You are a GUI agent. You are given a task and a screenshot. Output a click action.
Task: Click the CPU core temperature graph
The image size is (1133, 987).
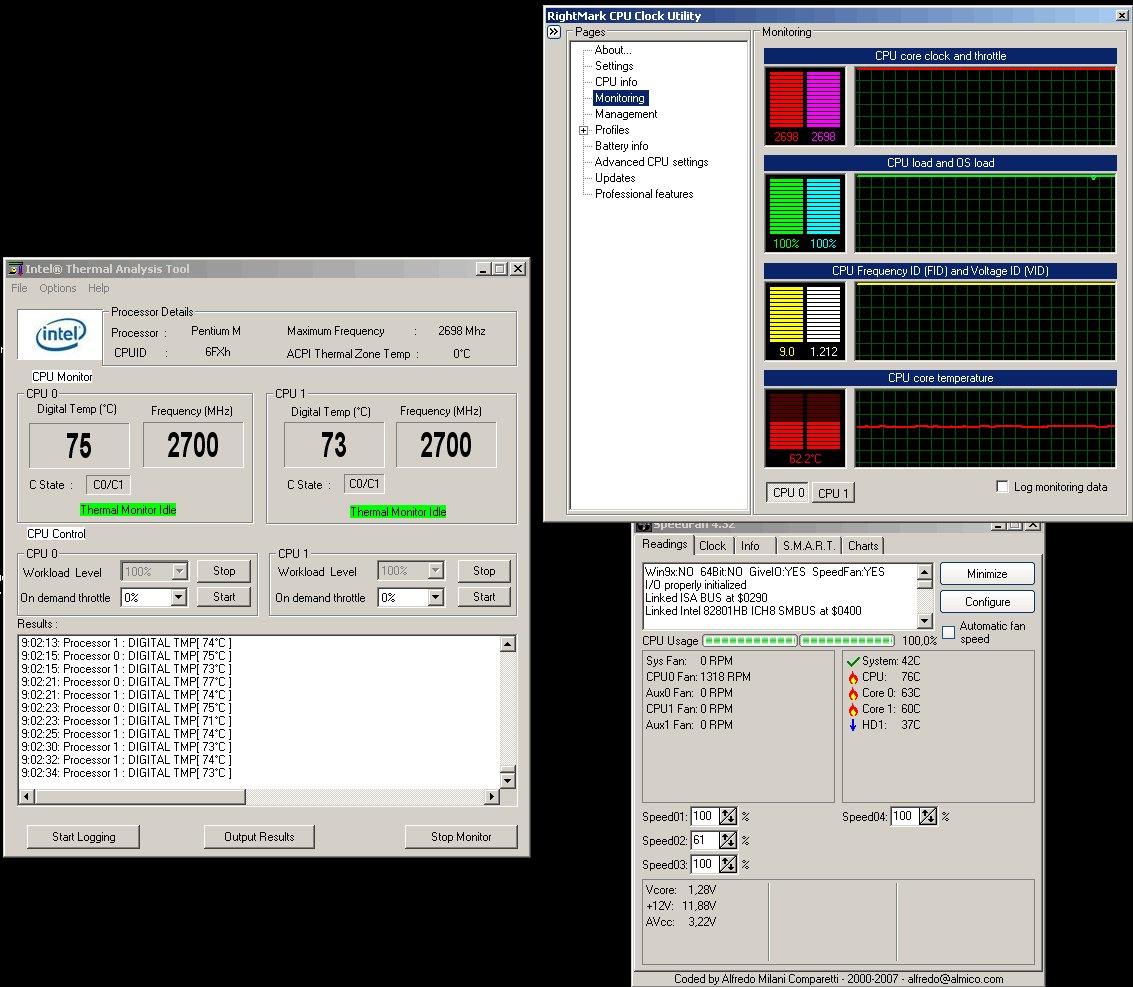[986, 428]
